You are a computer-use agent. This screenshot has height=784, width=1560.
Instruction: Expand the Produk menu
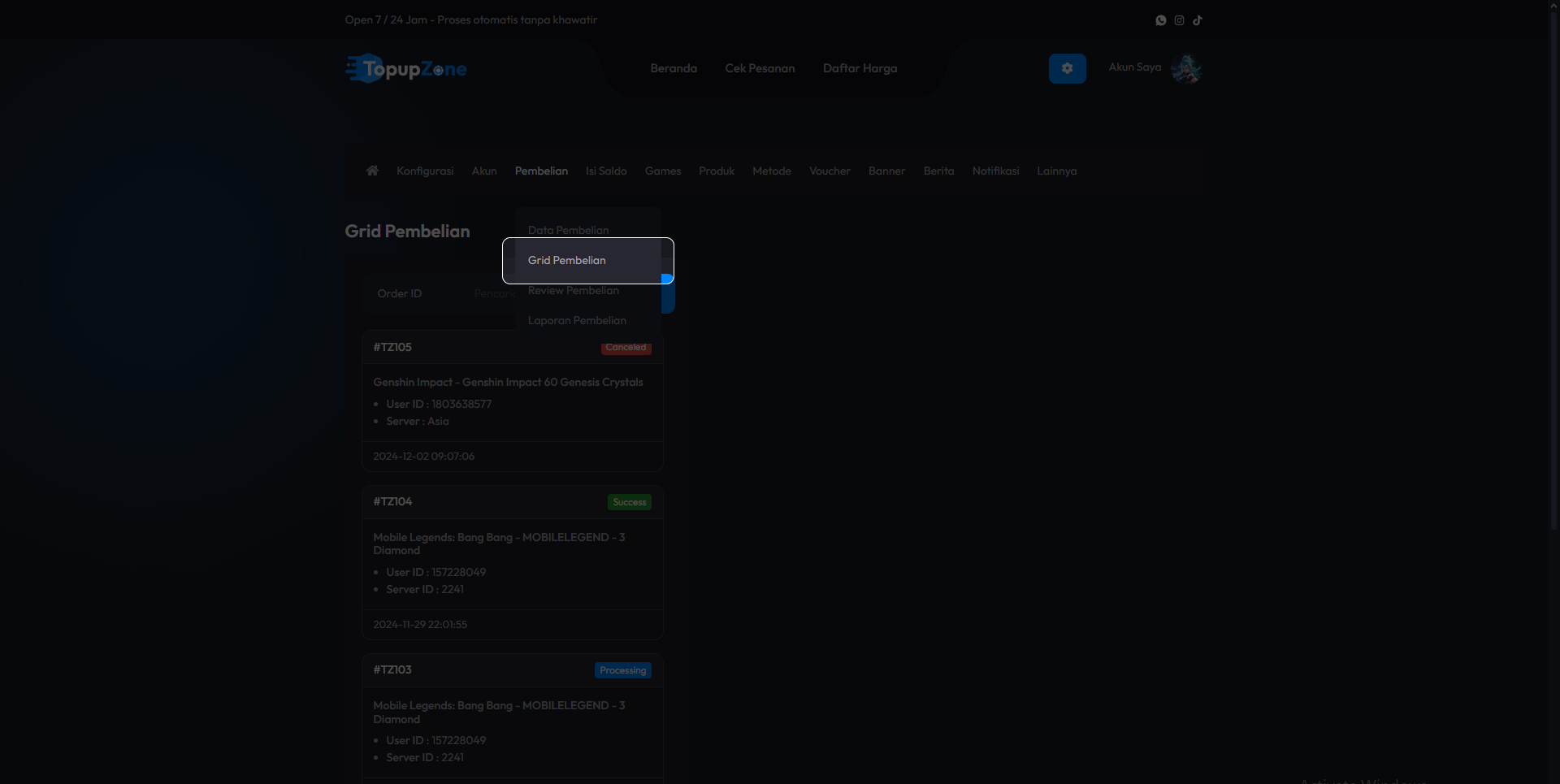pyautogui.click(x=717, y=171)
